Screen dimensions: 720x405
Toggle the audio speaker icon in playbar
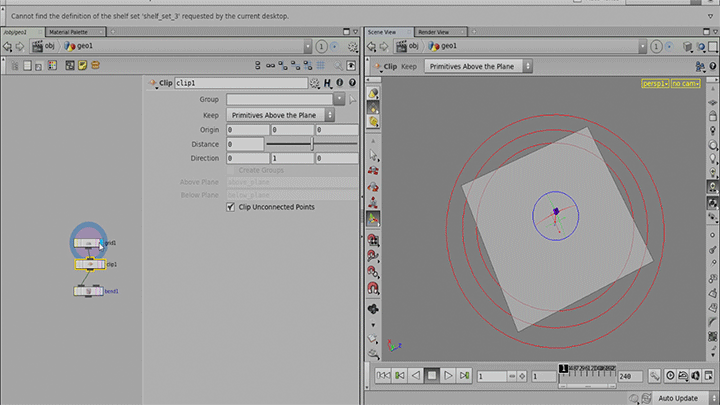click(x=696, y=376)
